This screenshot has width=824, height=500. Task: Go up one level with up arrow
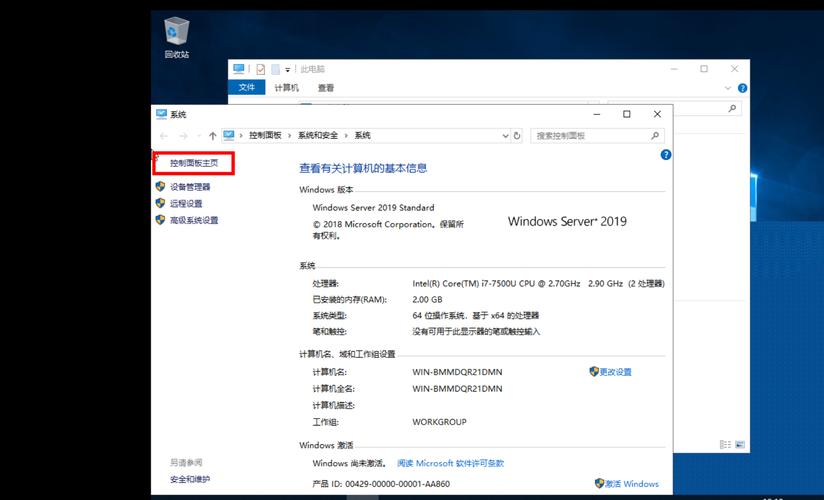(x=212, y=136)
